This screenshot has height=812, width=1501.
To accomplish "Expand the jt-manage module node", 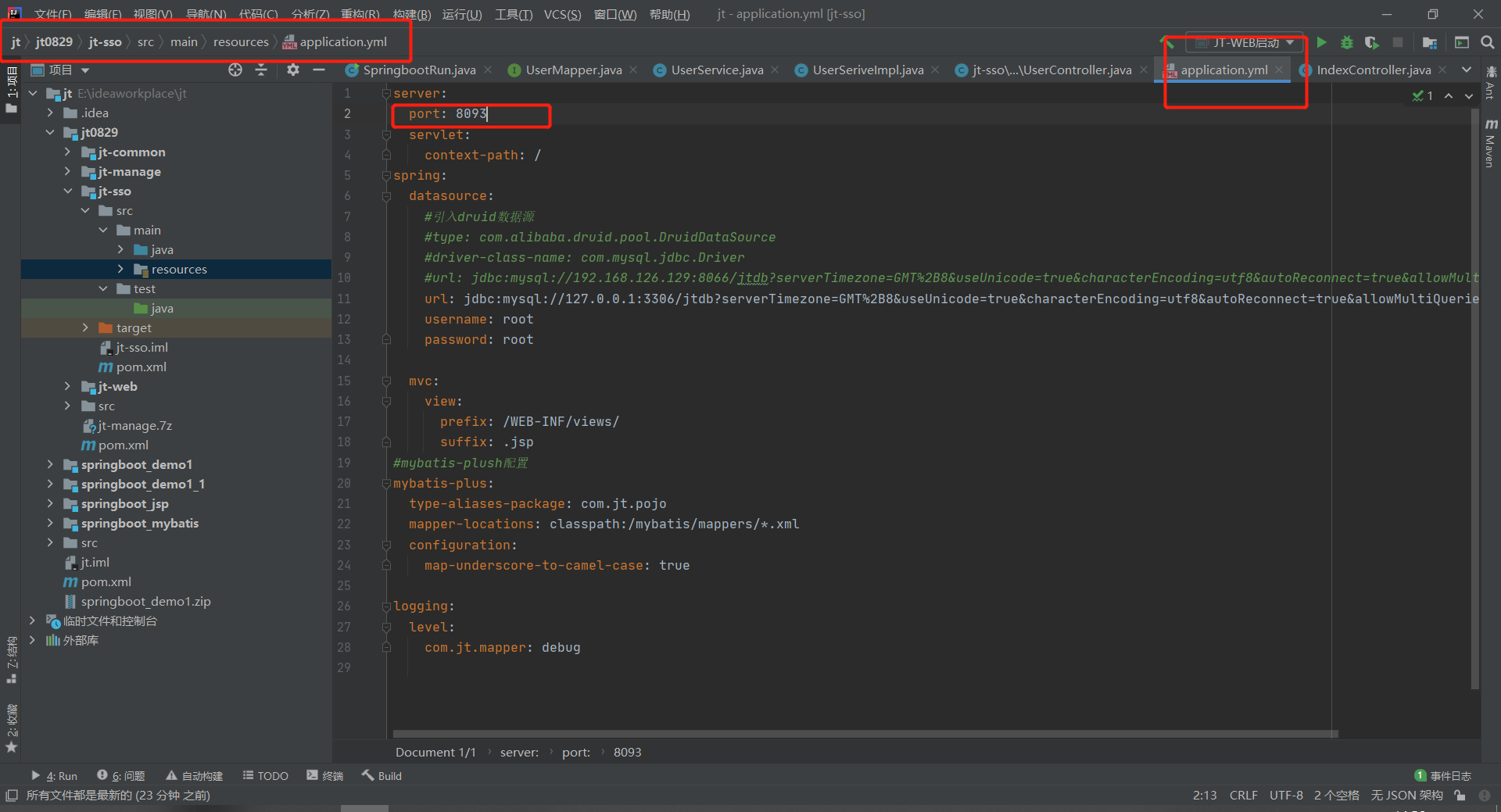I will [67, 171].
